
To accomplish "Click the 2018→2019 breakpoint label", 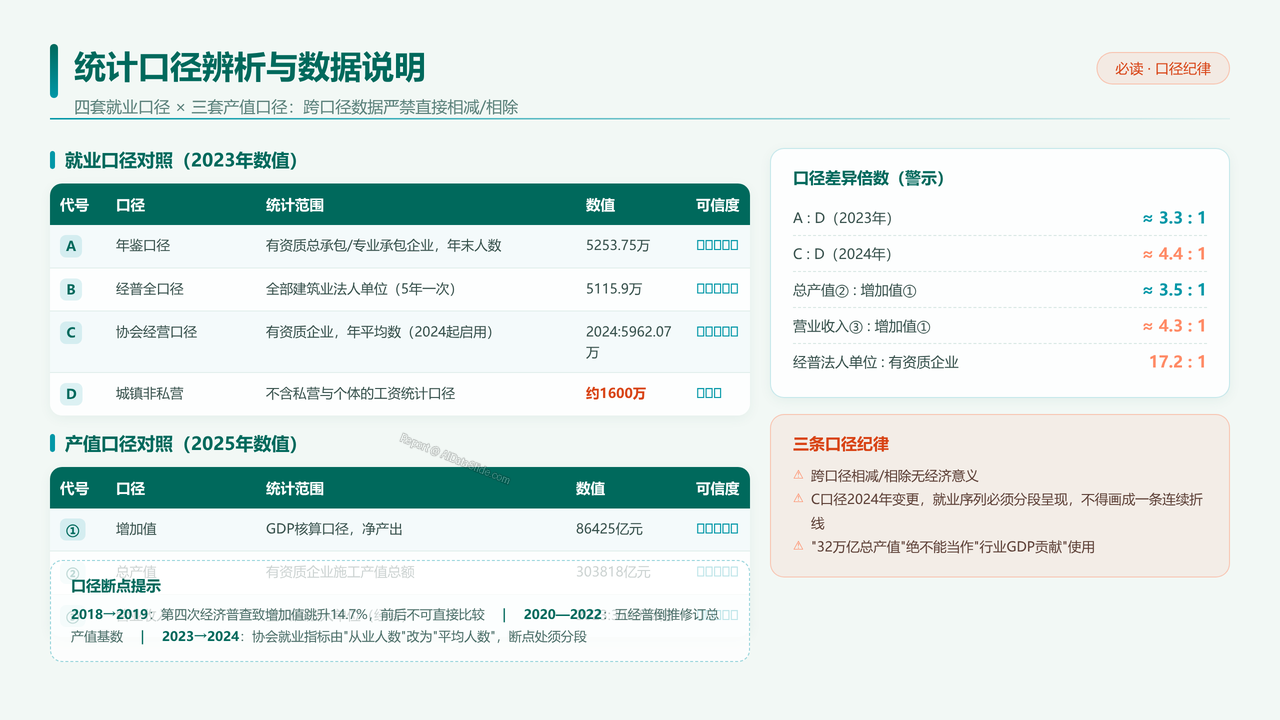I will pyautogui.click(x=111, y=614).
